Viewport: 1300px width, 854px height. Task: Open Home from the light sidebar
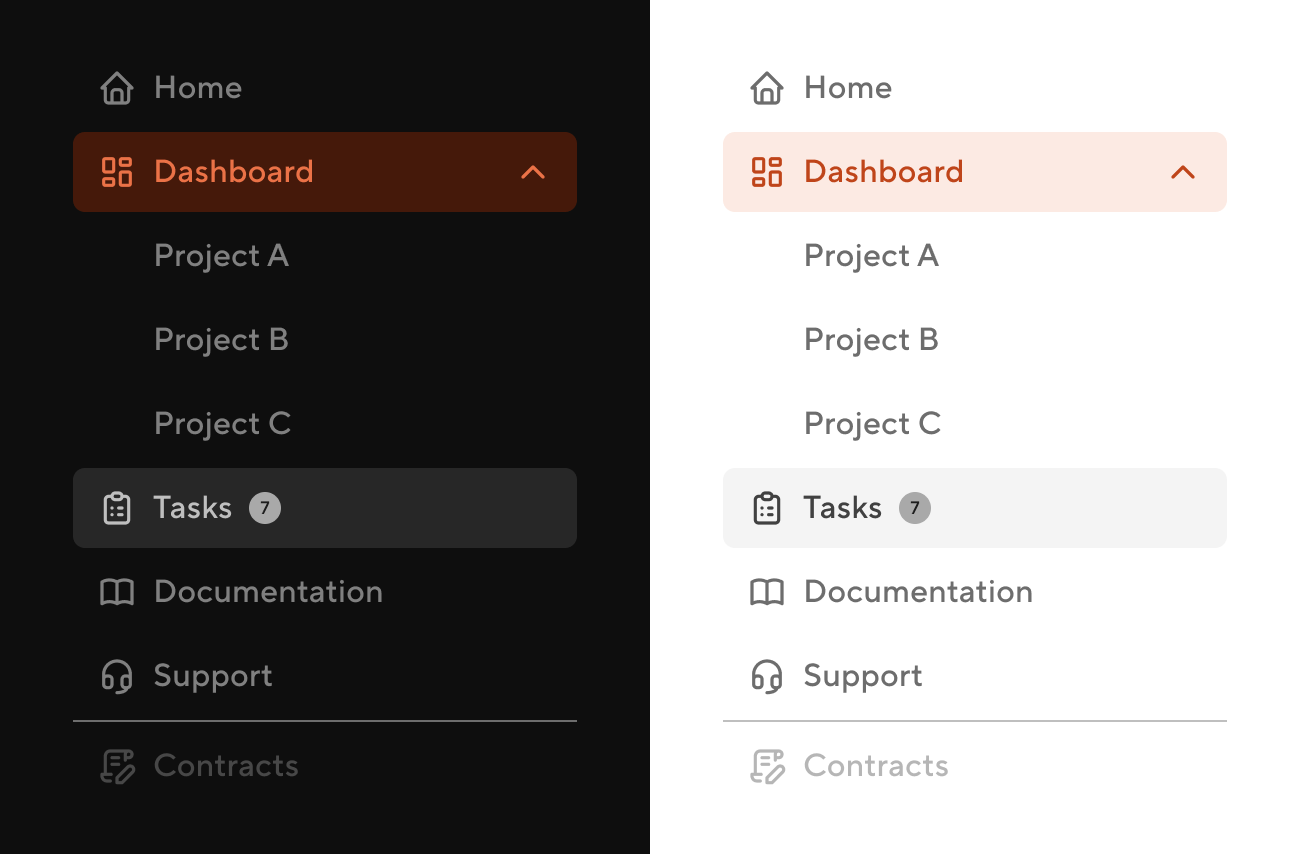[x=847, y=88]
